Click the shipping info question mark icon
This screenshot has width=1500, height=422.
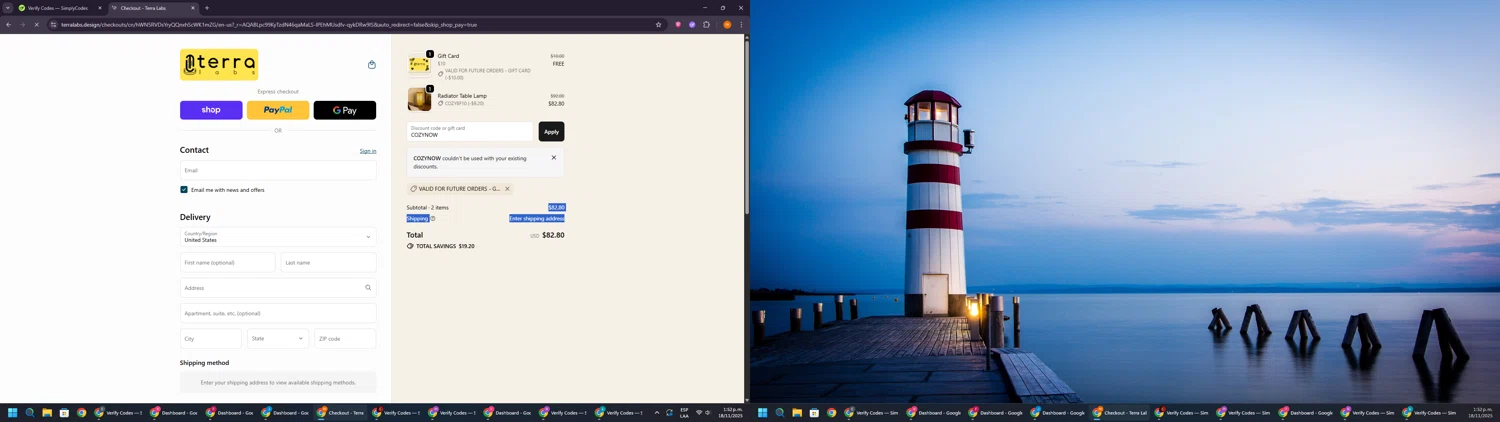433,218
